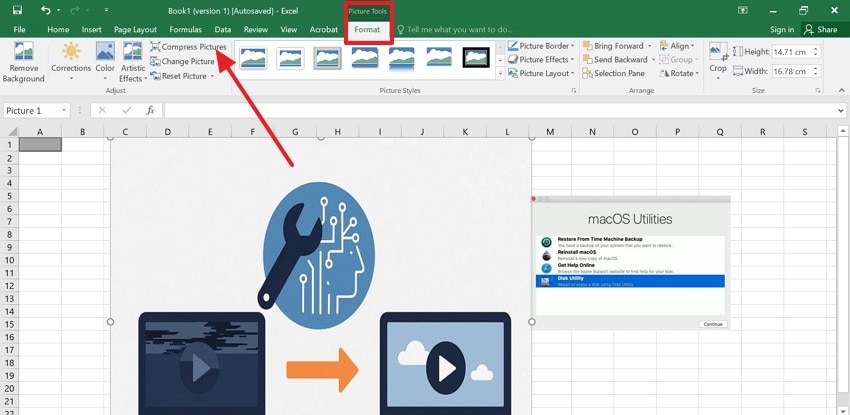Click the Sign in link
Viewport: 850px width, 415px height.
pyautogui.click(x=782, y=29)
